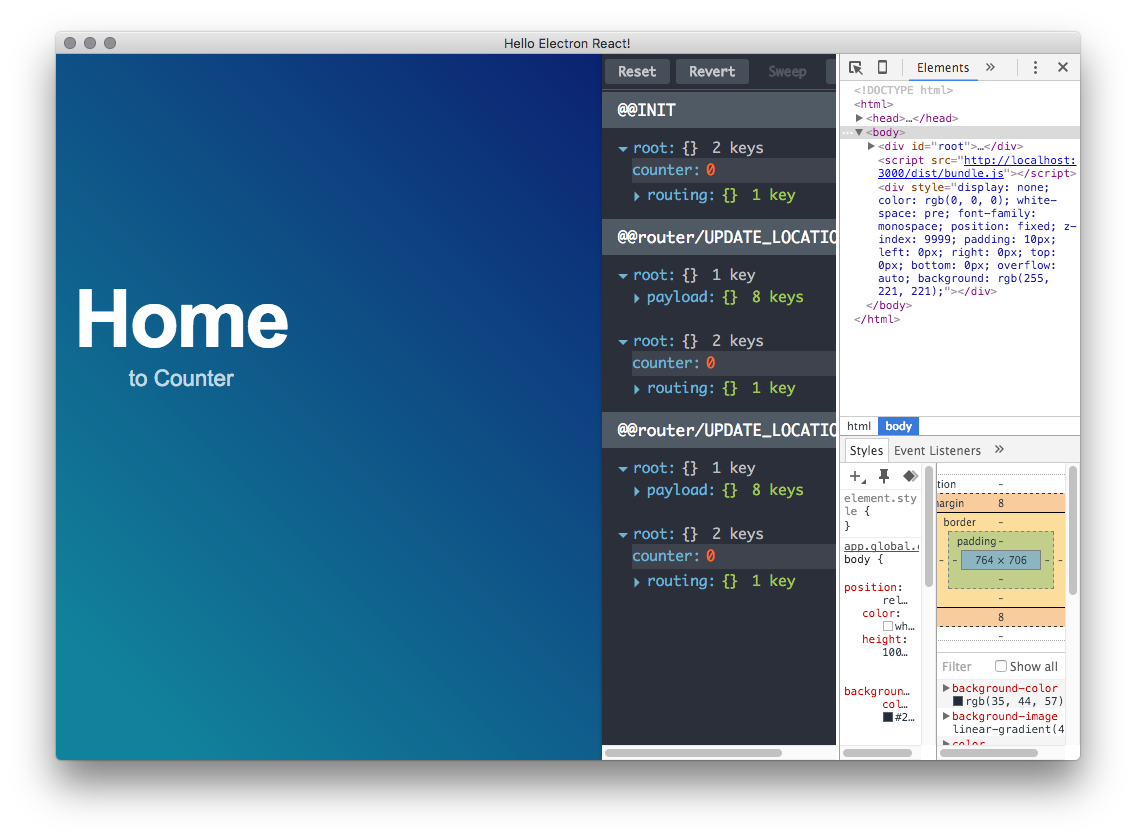Click the hidden div style="display: none" element
Image resolution: width=1136 pixels, height=840 pixels.
pyautogui.click(x=977, y=239)
